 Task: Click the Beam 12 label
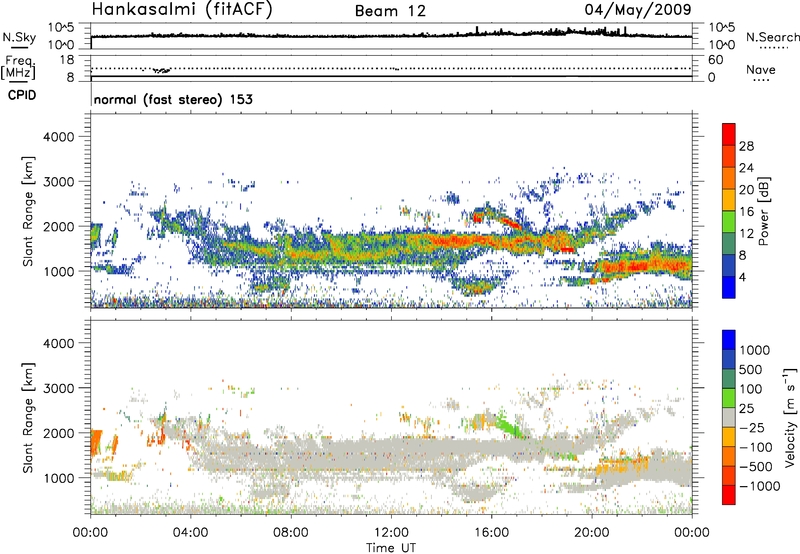click(390, 11)
